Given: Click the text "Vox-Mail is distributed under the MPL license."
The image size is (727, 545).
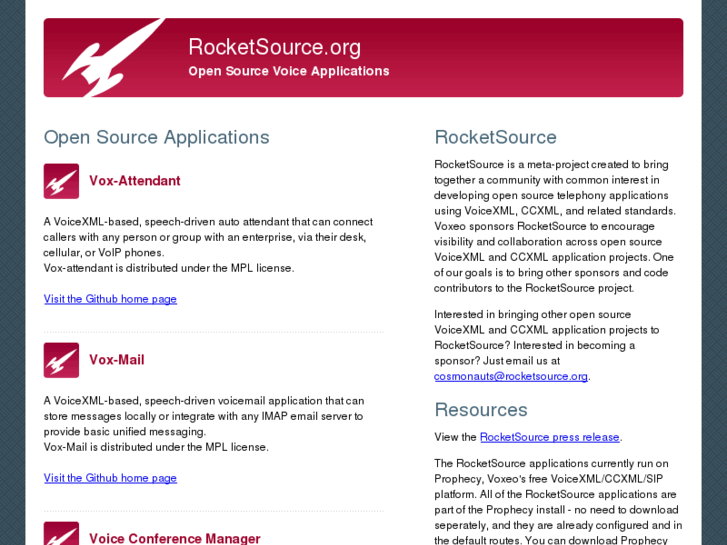Looking at the screenshot, I should 156,447.
